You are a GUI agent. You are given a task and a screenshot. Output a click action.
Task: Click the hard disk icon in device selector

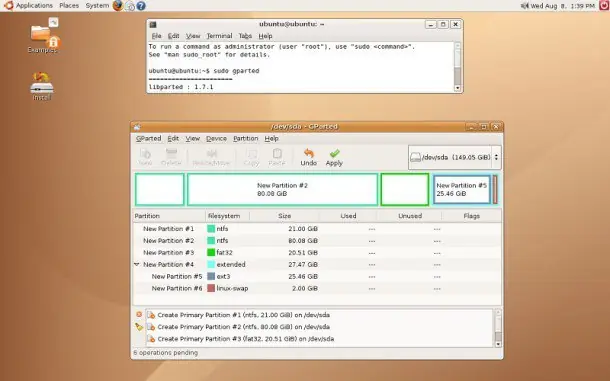pyautogui.click(x=415, y=157)
